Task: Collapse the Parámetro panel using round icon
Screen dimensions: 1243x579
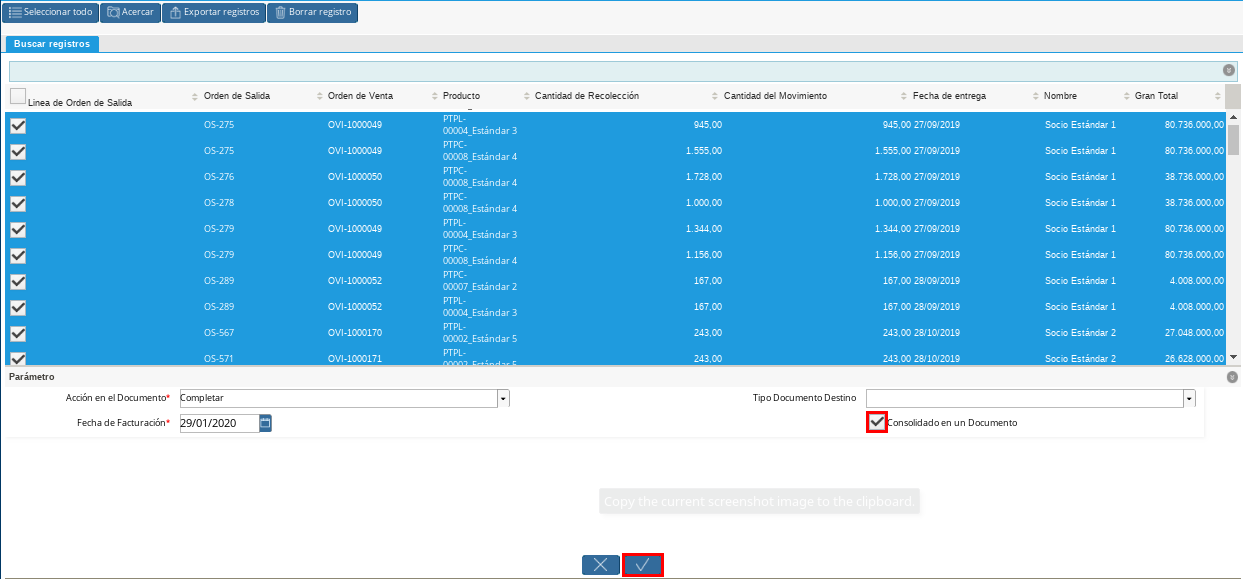Action: tap(1232, 377)
